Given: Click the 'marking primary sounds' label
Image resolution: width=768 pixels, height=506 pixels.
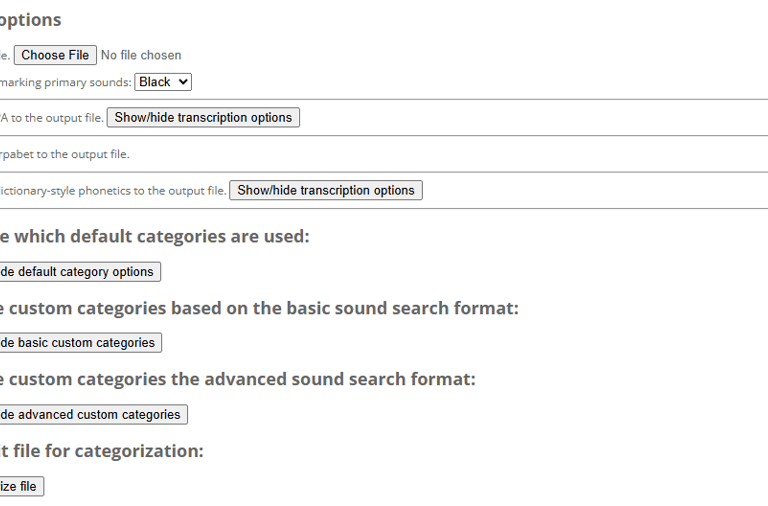Looking at the screenshot, I should [66, 82].
